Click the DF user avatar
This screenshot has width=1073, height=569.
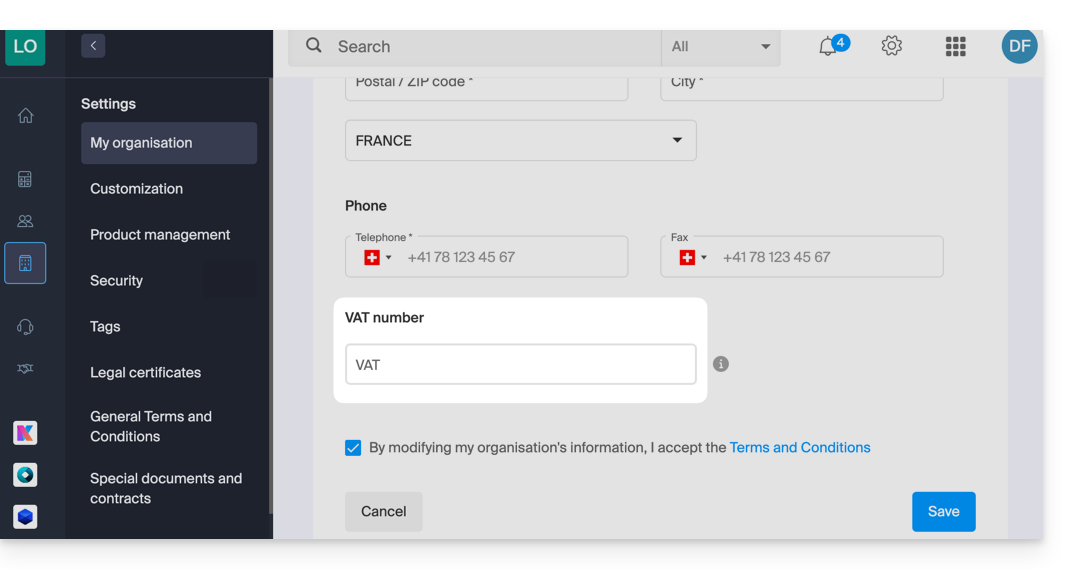1019,47
